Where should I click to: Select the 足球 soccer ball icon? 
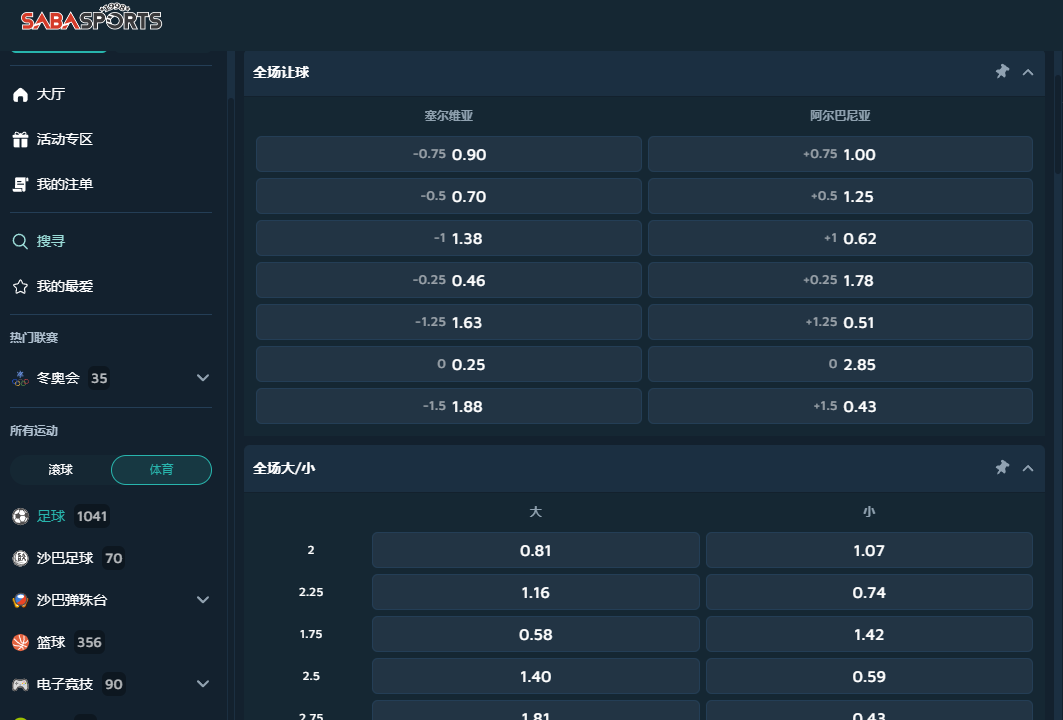click(20, 517)
